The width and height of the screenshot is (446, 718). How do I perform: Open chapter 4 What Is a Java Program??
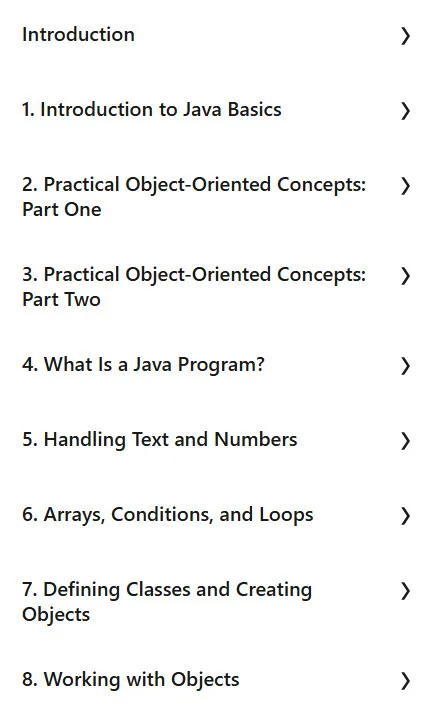[143, 365]
